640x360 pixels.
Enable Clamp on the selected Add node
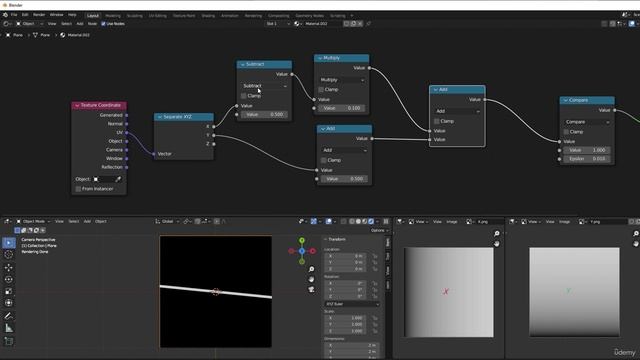[x=437, y=121]
